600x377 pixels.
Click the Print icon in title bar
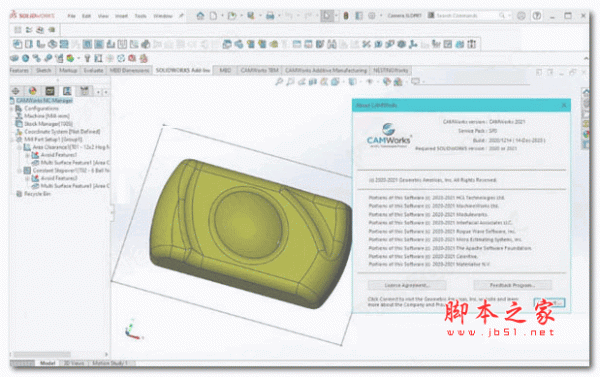(x=270, y=16)
